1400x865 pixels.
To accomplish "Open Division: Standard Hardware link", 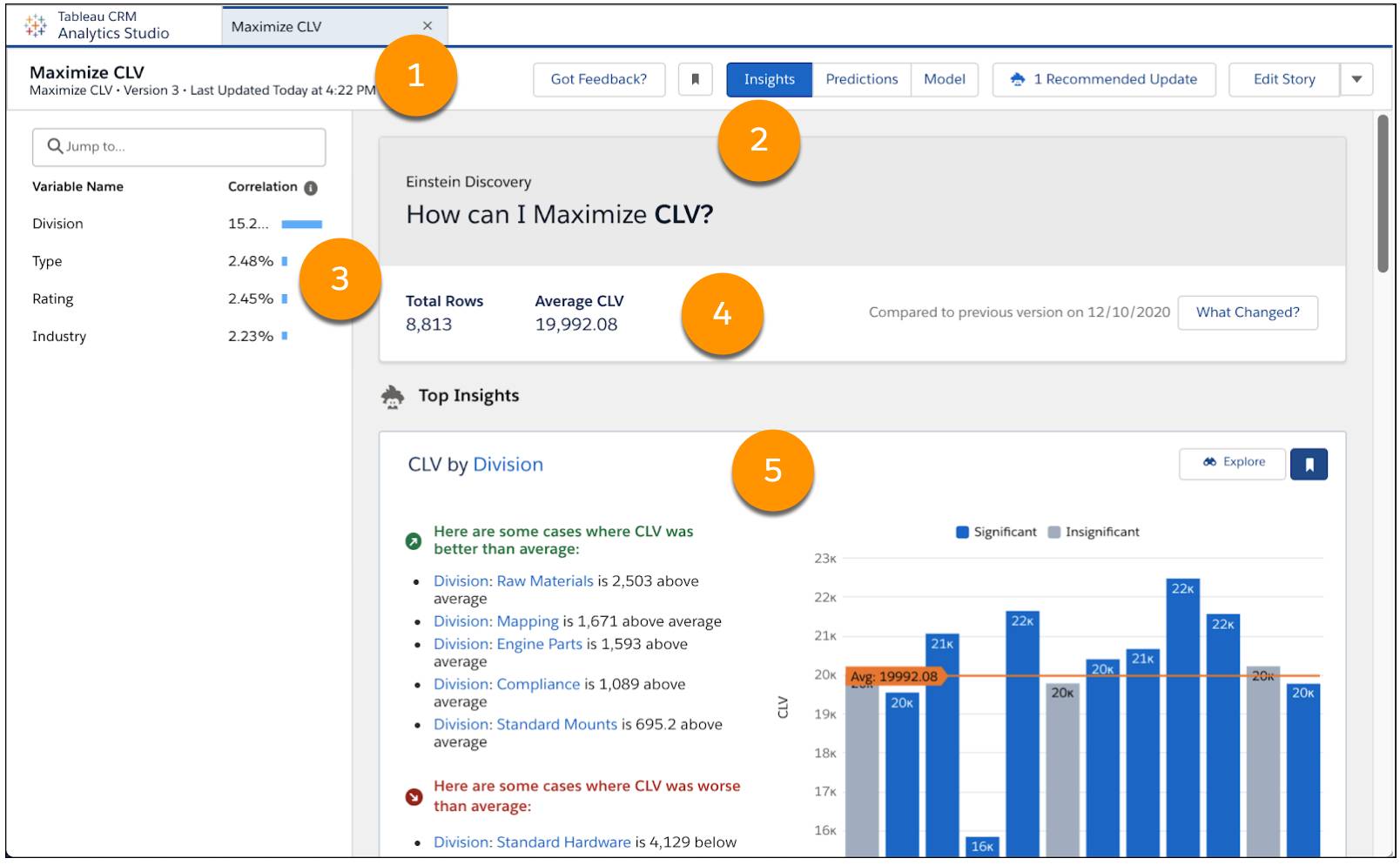I will pyautogui.click(x=532, y=842).
